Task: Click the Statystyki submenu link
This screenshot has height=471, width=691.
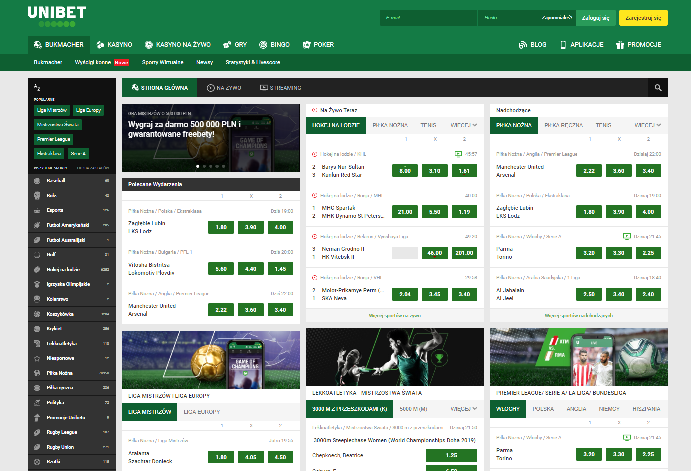Action: click(x=253, y=62)
